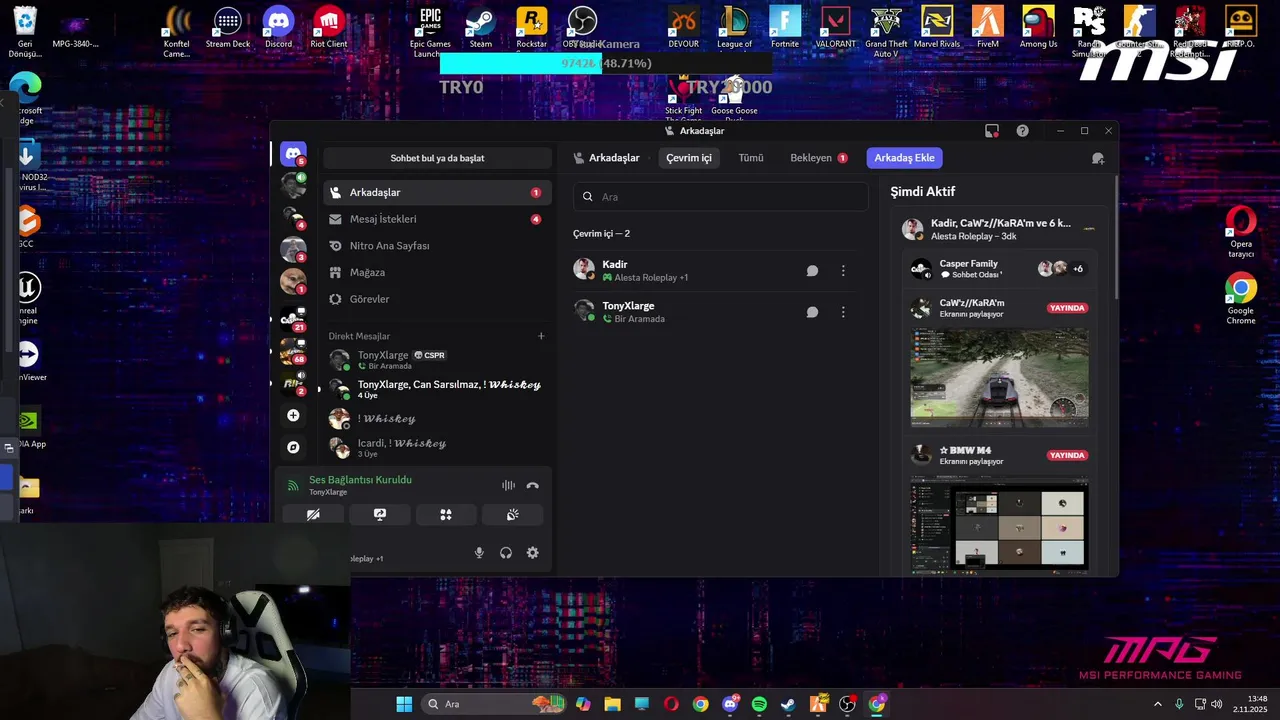
Task: Open more options for TonyXlarge friend
Action: click(x=843, y=312)
